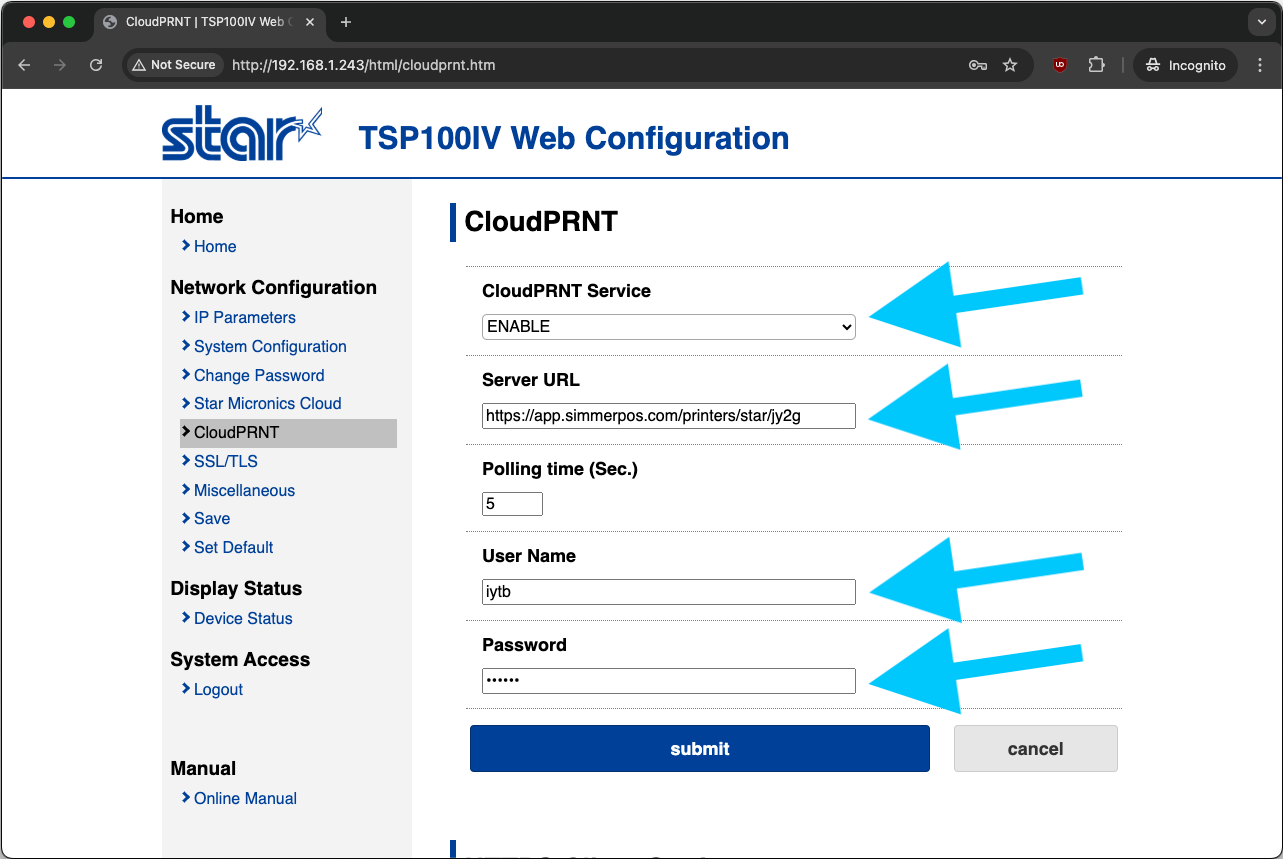Click the Incognito profile indicator

coord(1185,65)
